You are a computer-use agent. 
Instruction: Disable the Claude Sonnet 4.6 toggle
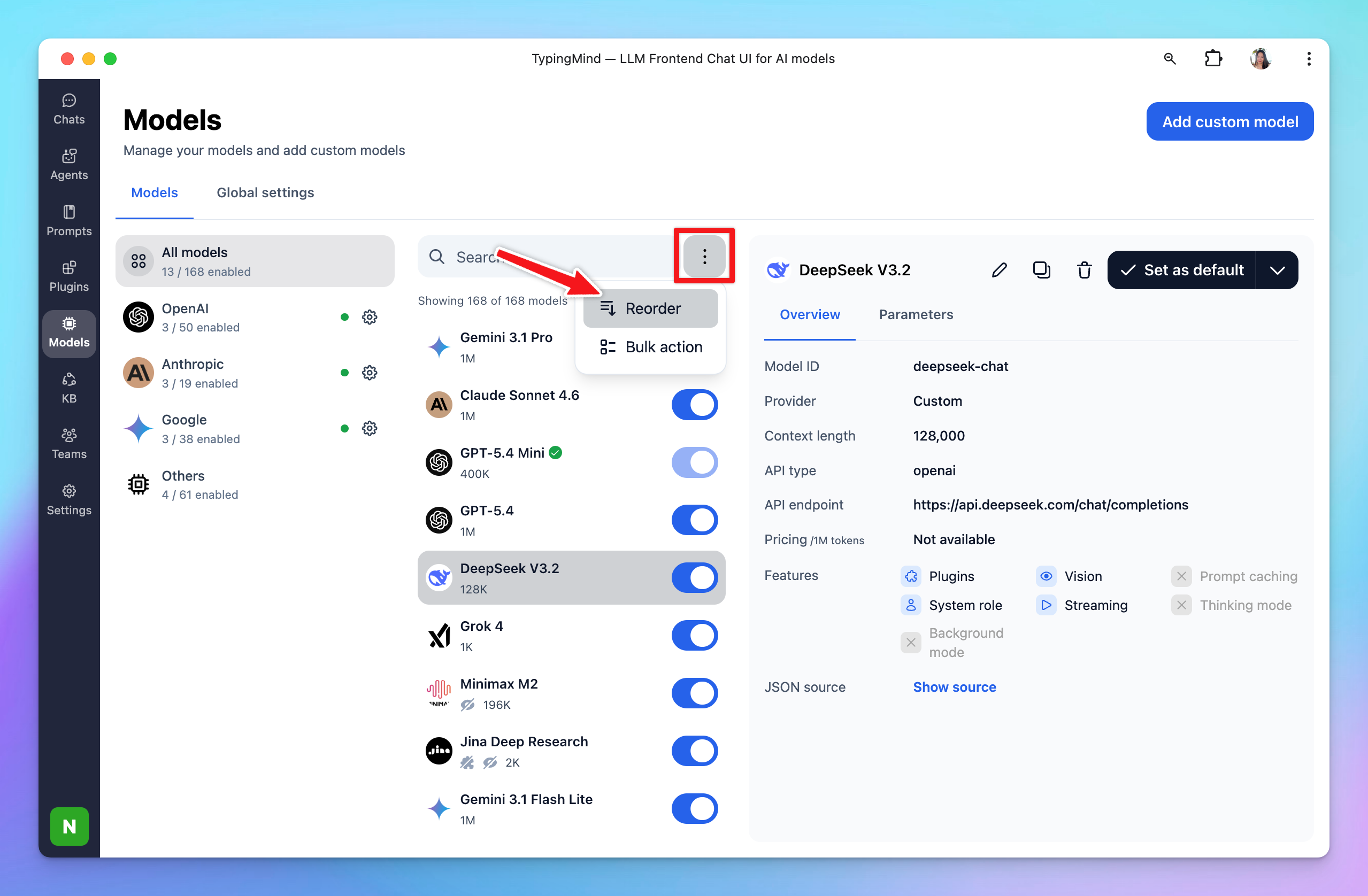pyautogui.click(x=694, y=405)
